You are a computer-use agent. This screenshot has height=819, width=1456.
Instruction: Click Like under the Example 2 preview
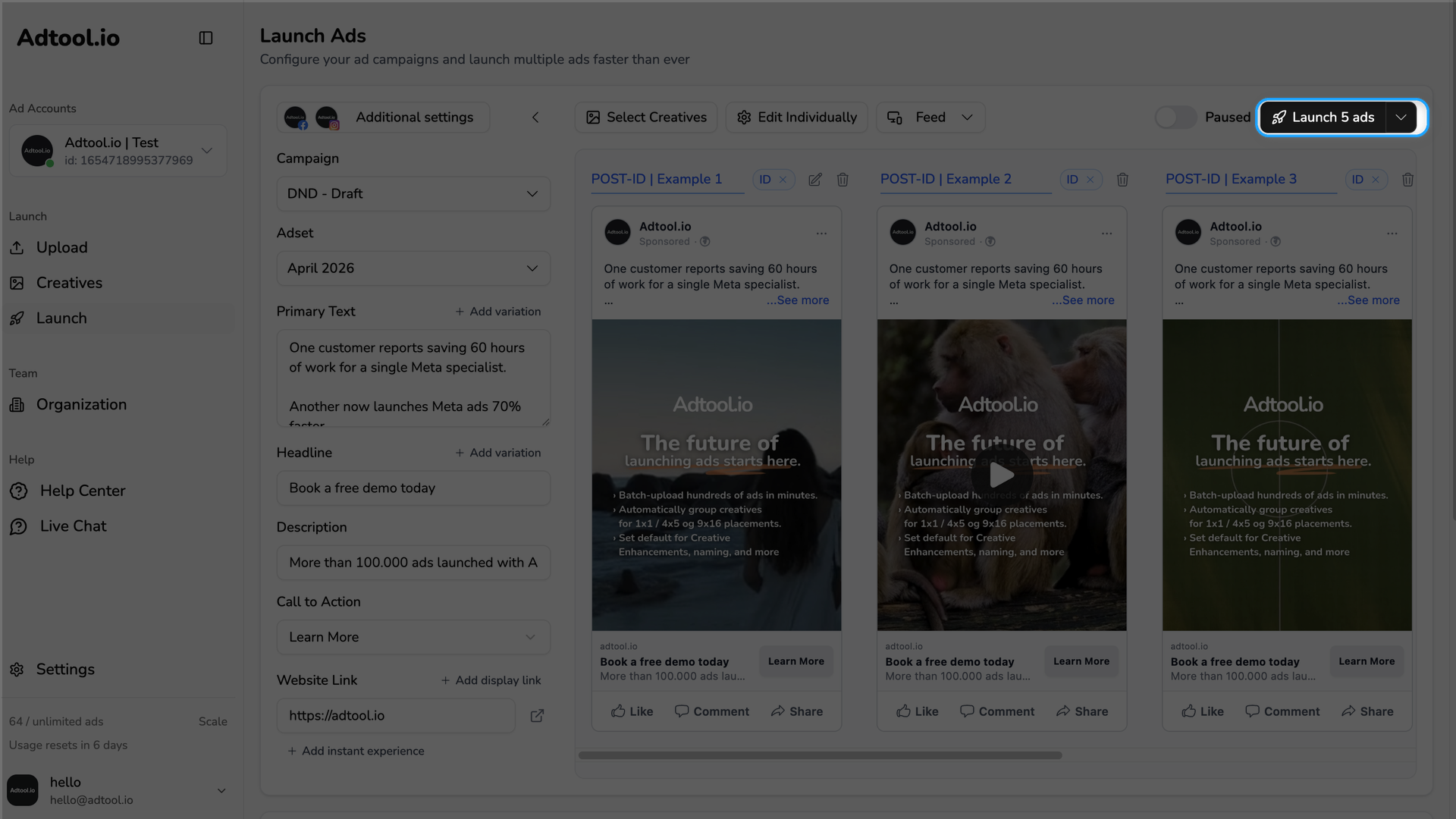click(917, 711)
